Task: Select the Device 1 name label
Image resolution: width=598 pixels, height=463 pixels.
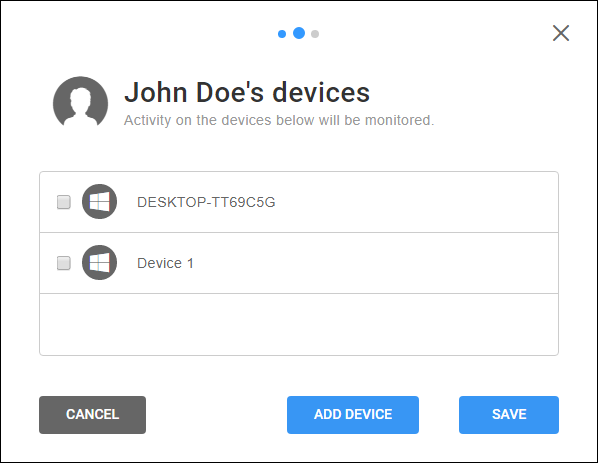Action: coord(165,263)
